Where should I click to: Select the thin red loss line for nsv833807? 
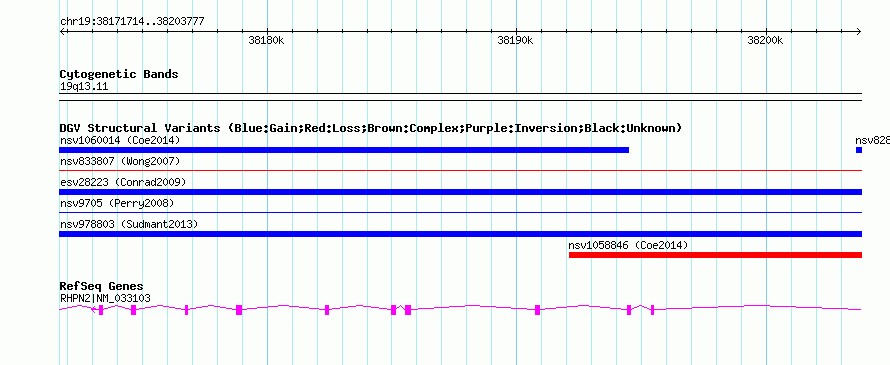[x=460, y=170]
